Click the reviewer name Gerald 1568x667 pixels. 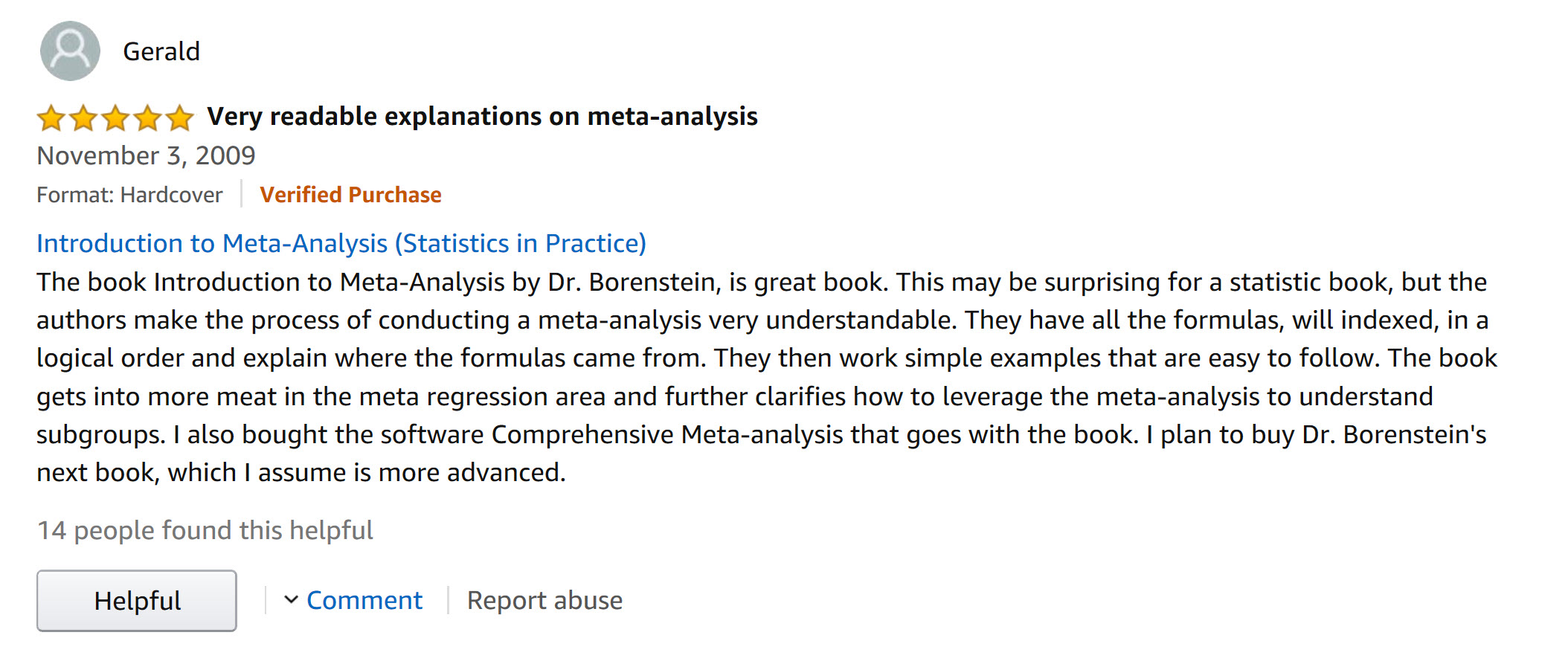pos(161,51)
